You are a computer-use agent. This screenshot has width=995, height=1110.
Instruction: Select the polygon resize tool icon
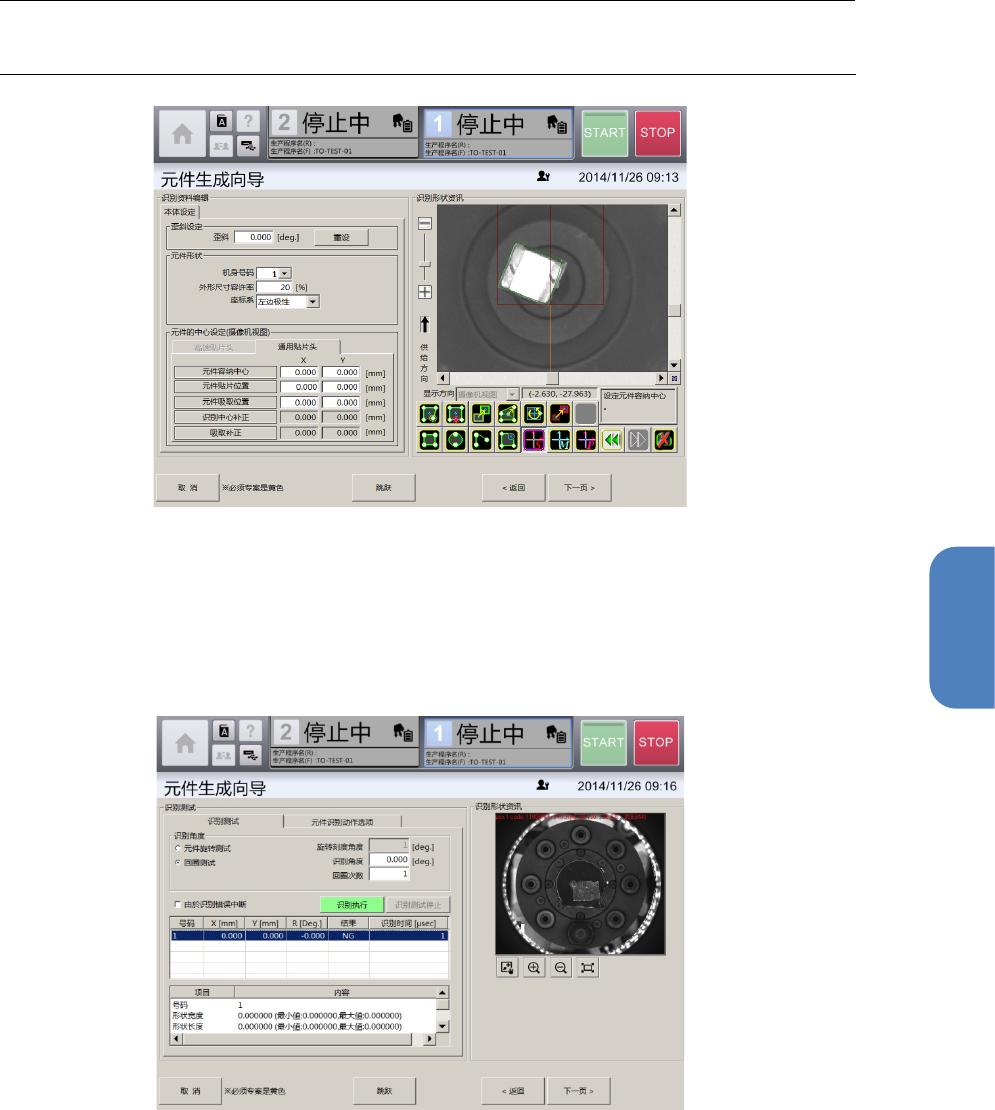pyautogui.click(x=508, y=413)
